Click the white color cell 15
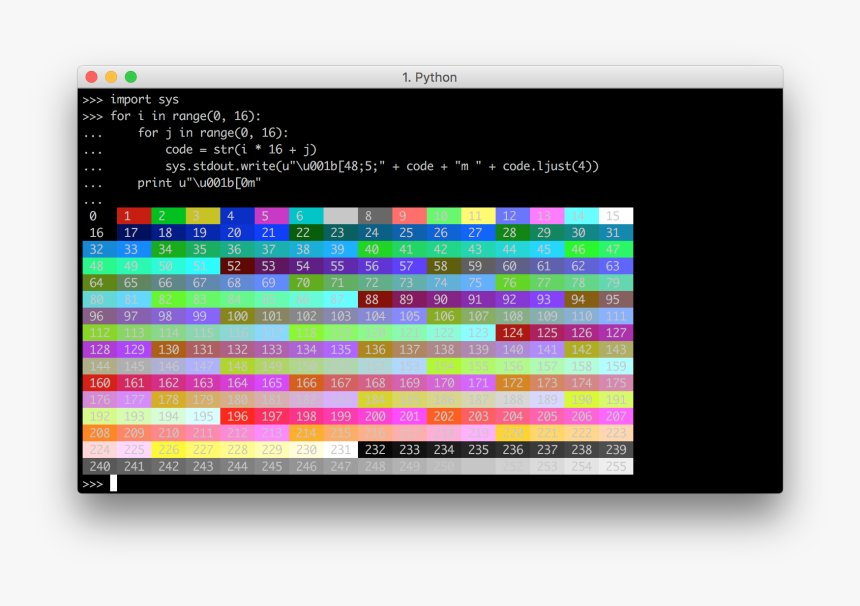Image resolution: width=860 pixels, height=606 pixels. 616,216
